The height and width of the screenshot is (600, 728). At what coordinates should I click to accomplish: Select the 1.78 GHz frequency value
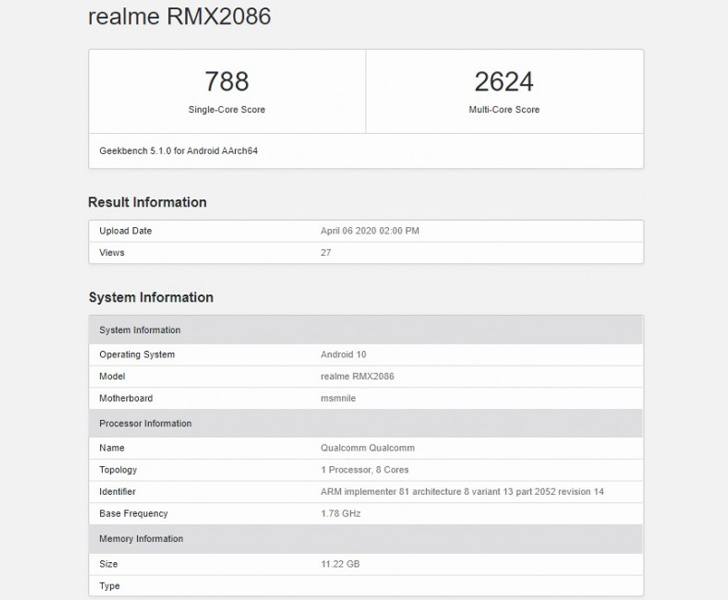click(x=340, y=514)
